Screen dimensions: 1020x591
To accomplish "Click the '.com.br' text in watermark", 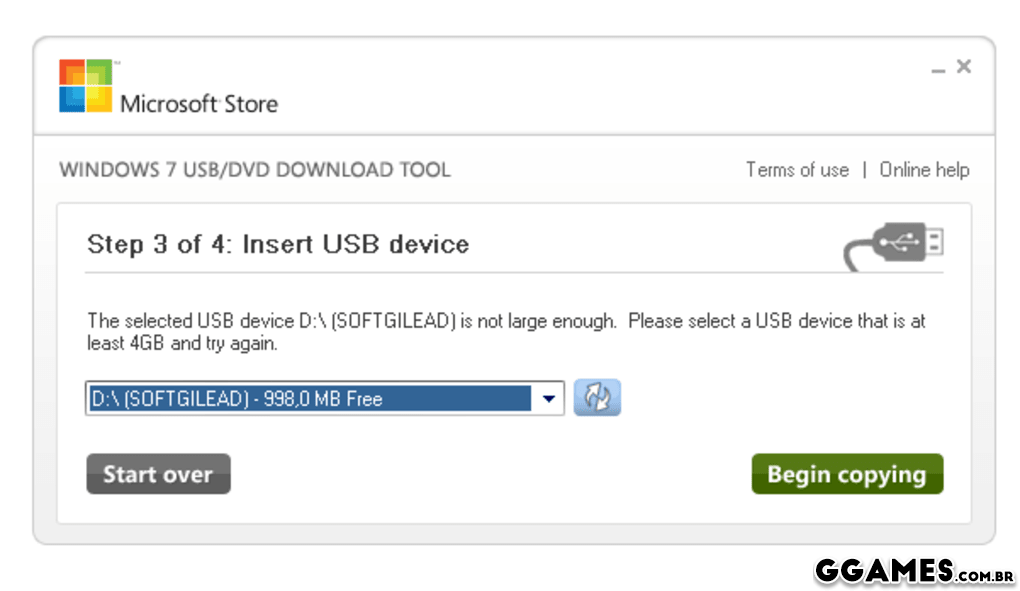I will coord(987,576).
